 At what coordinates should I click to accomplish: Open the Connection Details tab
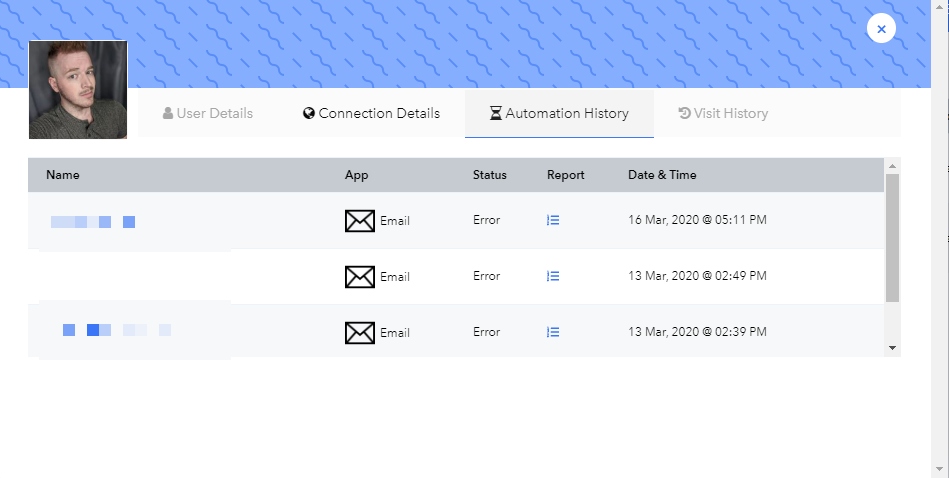click(371, 114)
